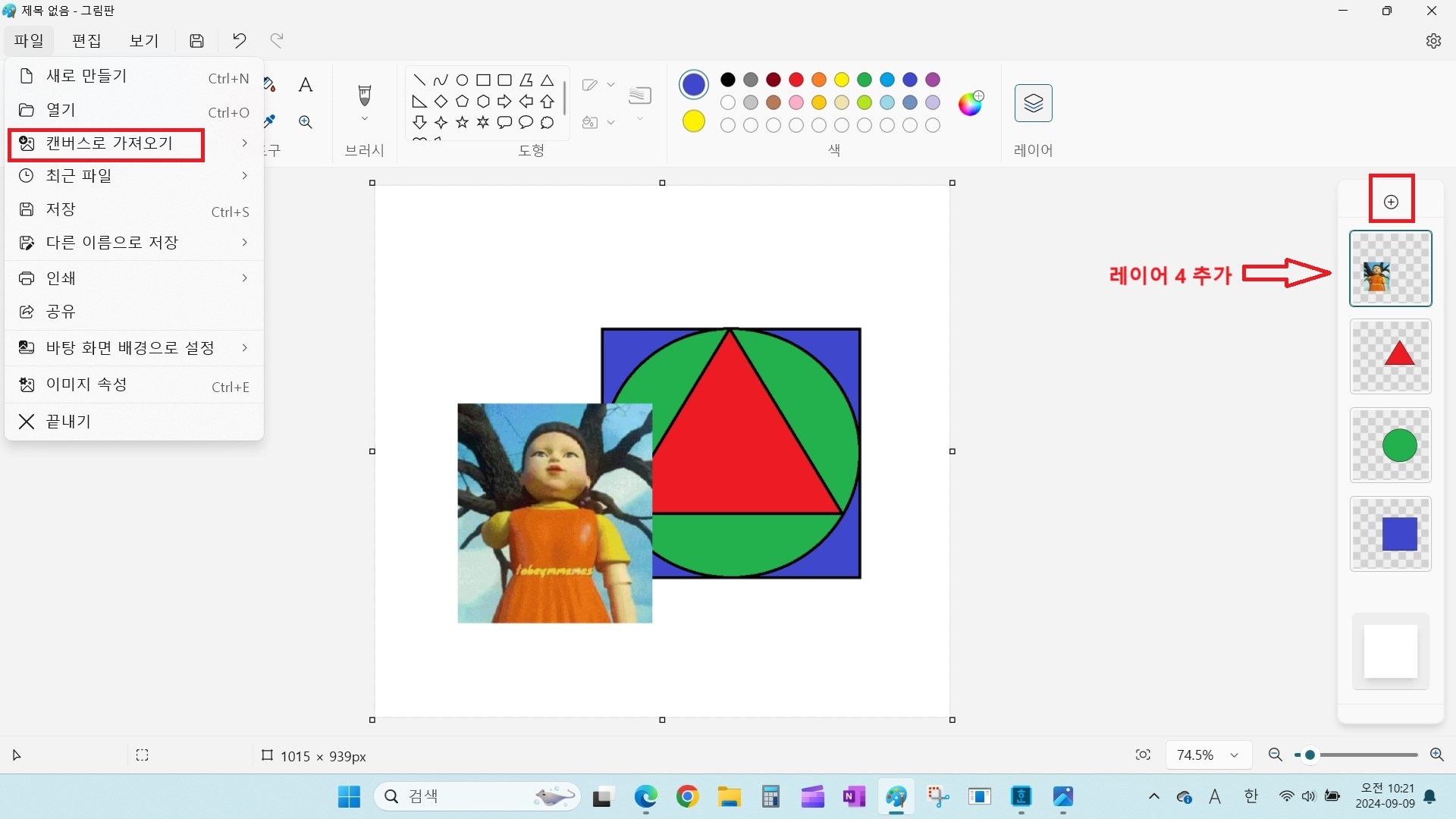Open Paint settings gear

pyautogui.click(x=1433, y=41)
